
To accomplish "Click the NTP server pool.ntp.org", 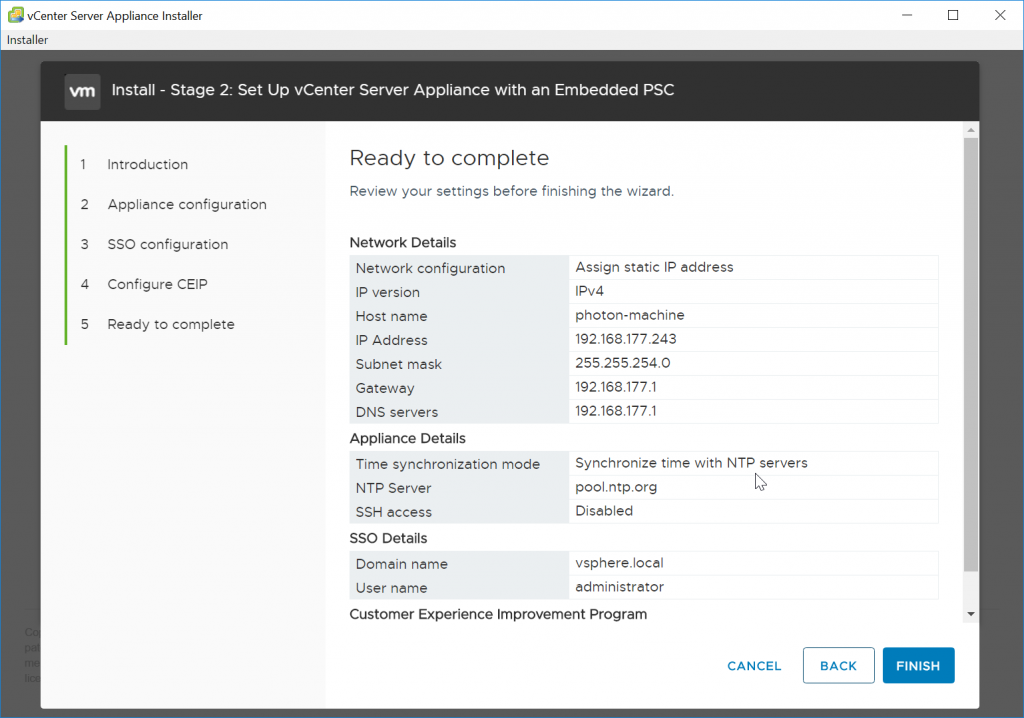I will (x=616, y=487).
